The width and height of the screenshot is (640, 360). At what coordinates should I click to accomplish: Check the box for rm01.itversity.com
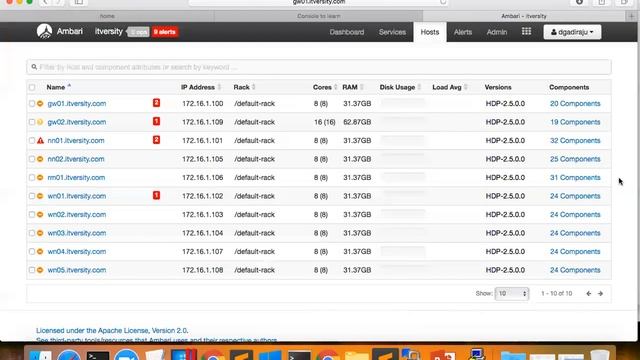32,178
